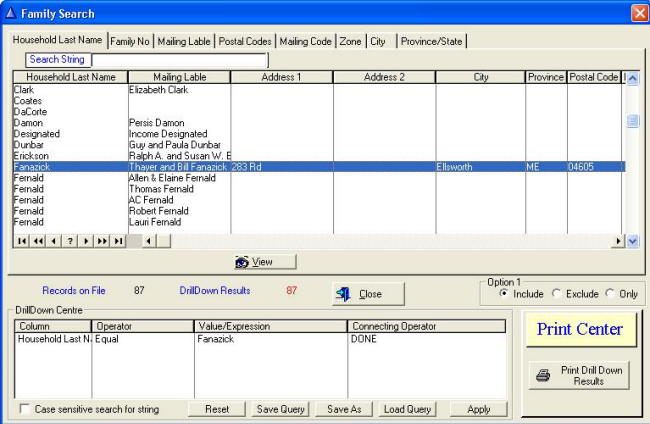Click the question mark locate button

point(70,241)
